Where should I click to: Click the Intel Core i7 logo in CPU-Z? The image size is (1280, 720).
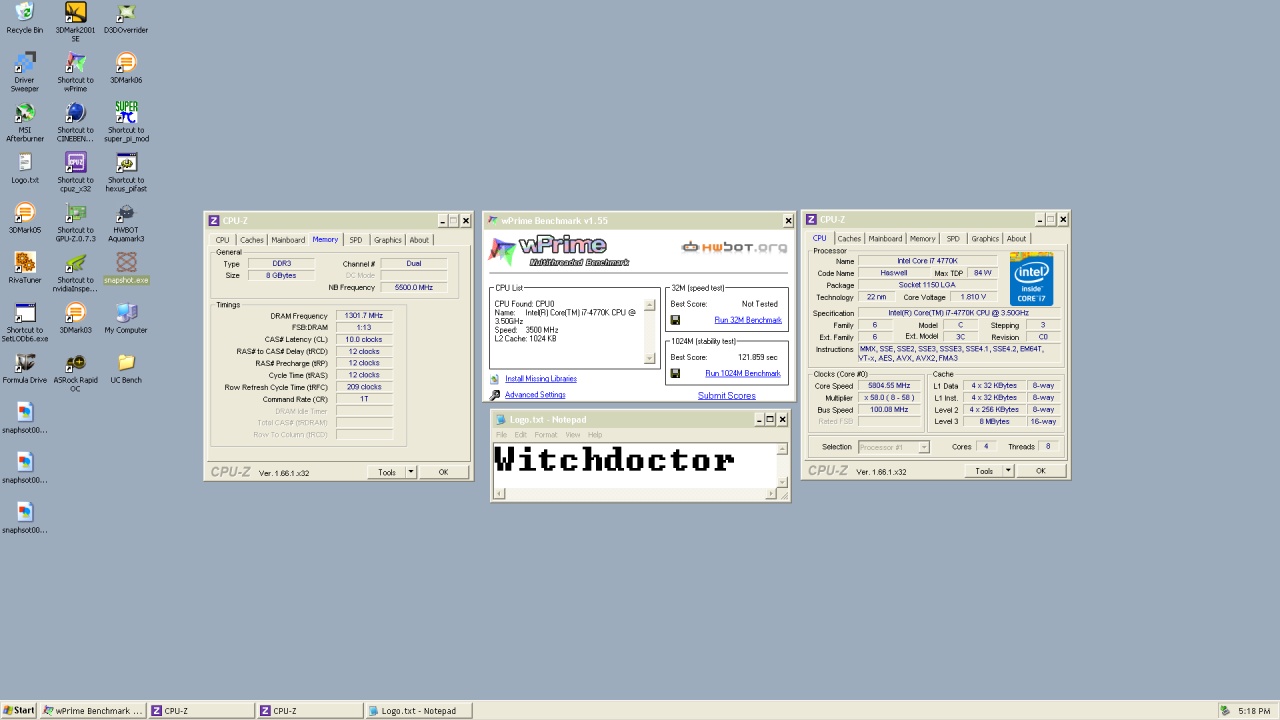(1031, 279)
